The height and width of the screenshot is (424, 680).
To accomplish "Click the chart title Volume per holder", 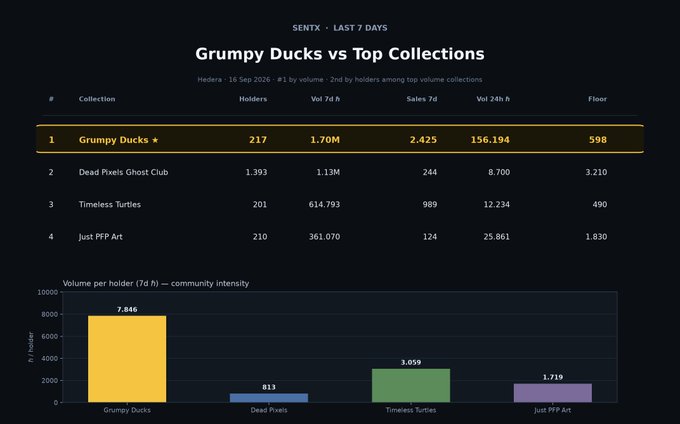I will point(156,284).
